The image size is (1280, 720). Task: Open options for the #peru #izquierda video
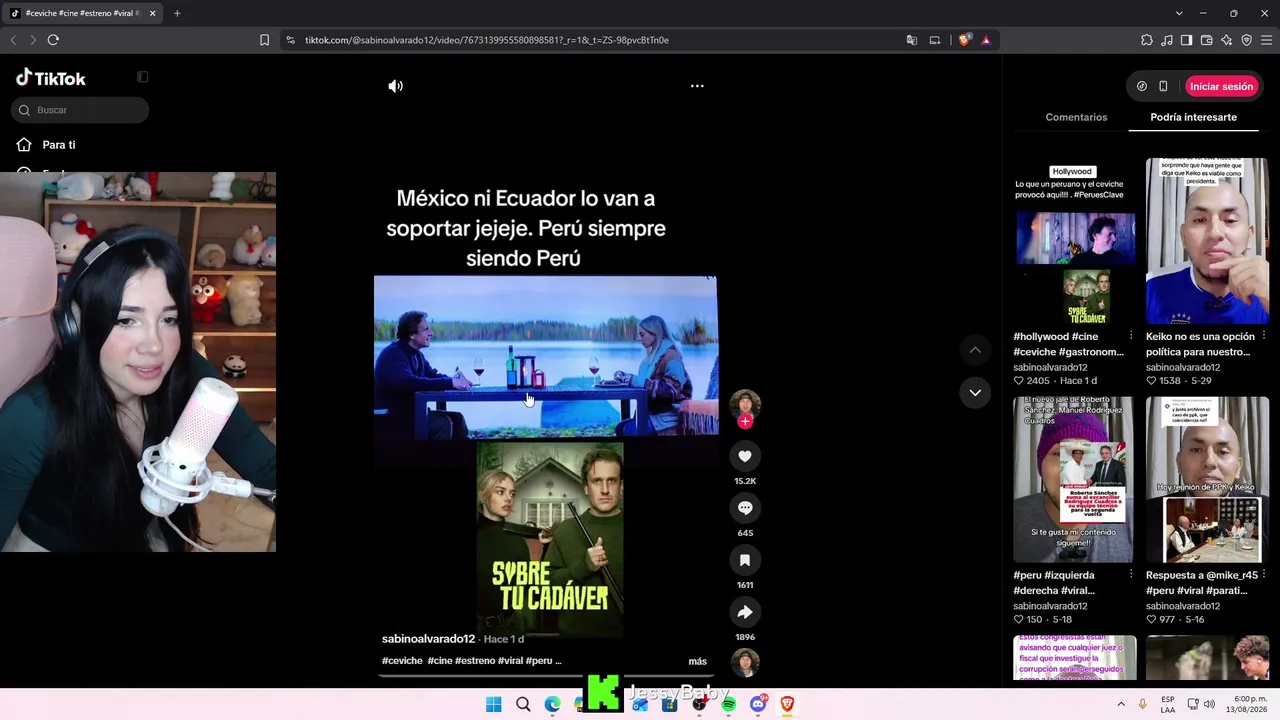pyautogui.click(x=1131, y=575)
